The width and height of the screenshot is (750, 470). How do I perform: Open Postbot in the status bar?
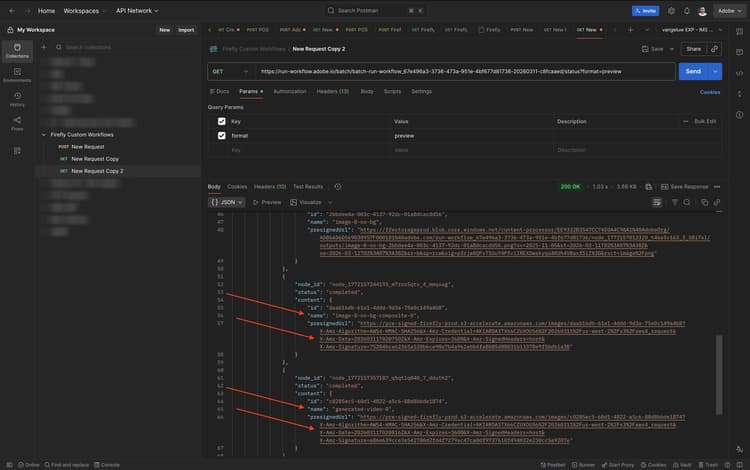(553, 465)
